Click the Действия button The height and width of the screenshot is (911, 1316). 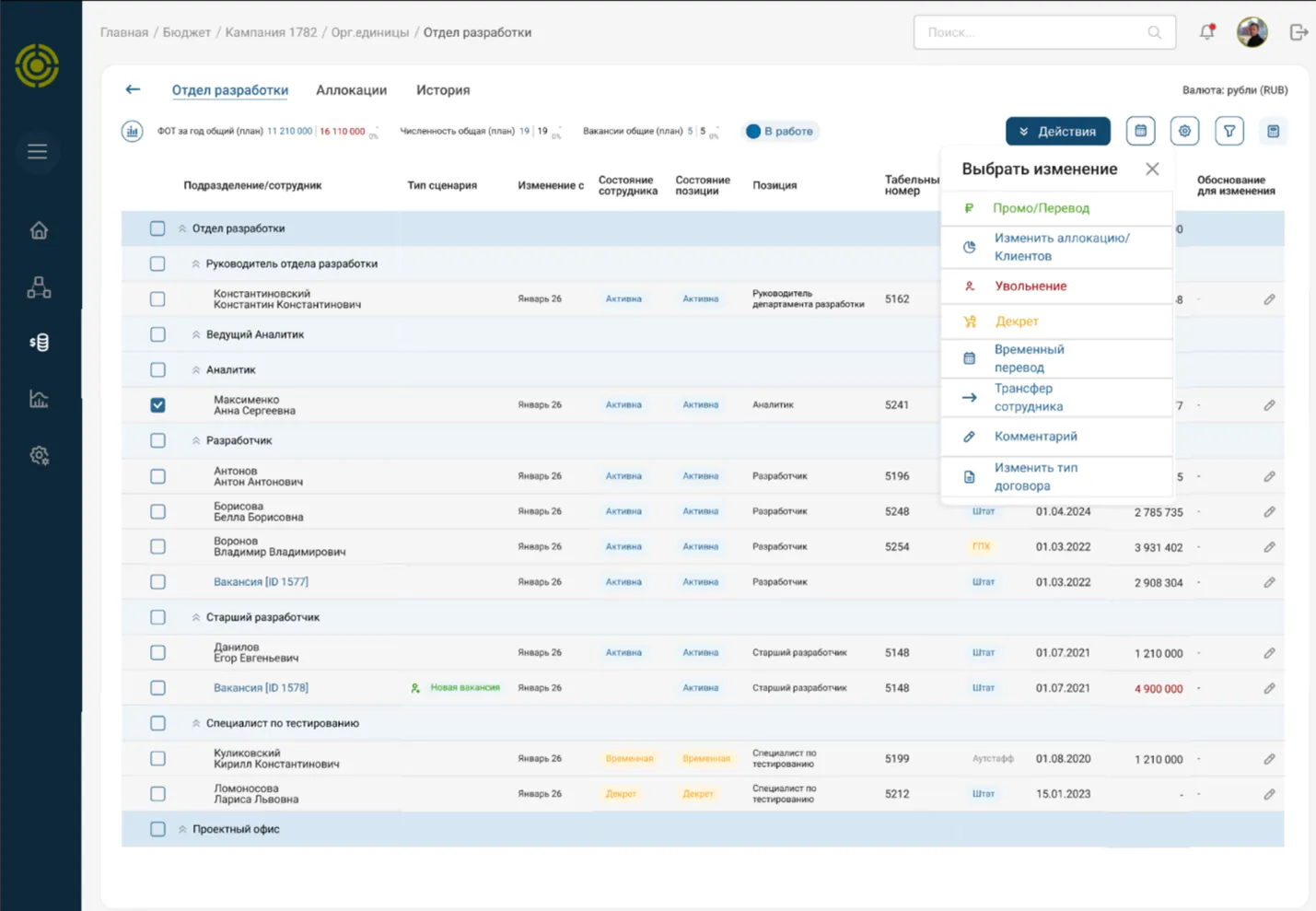1057,132
